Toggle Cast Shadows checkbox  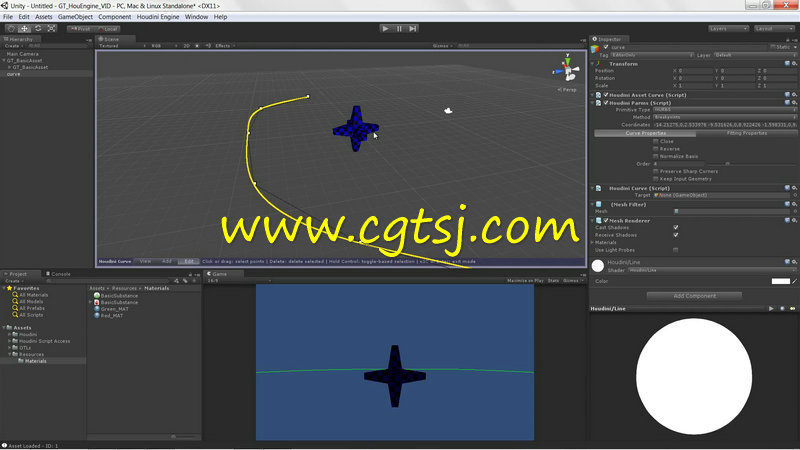tap(676, 228)
